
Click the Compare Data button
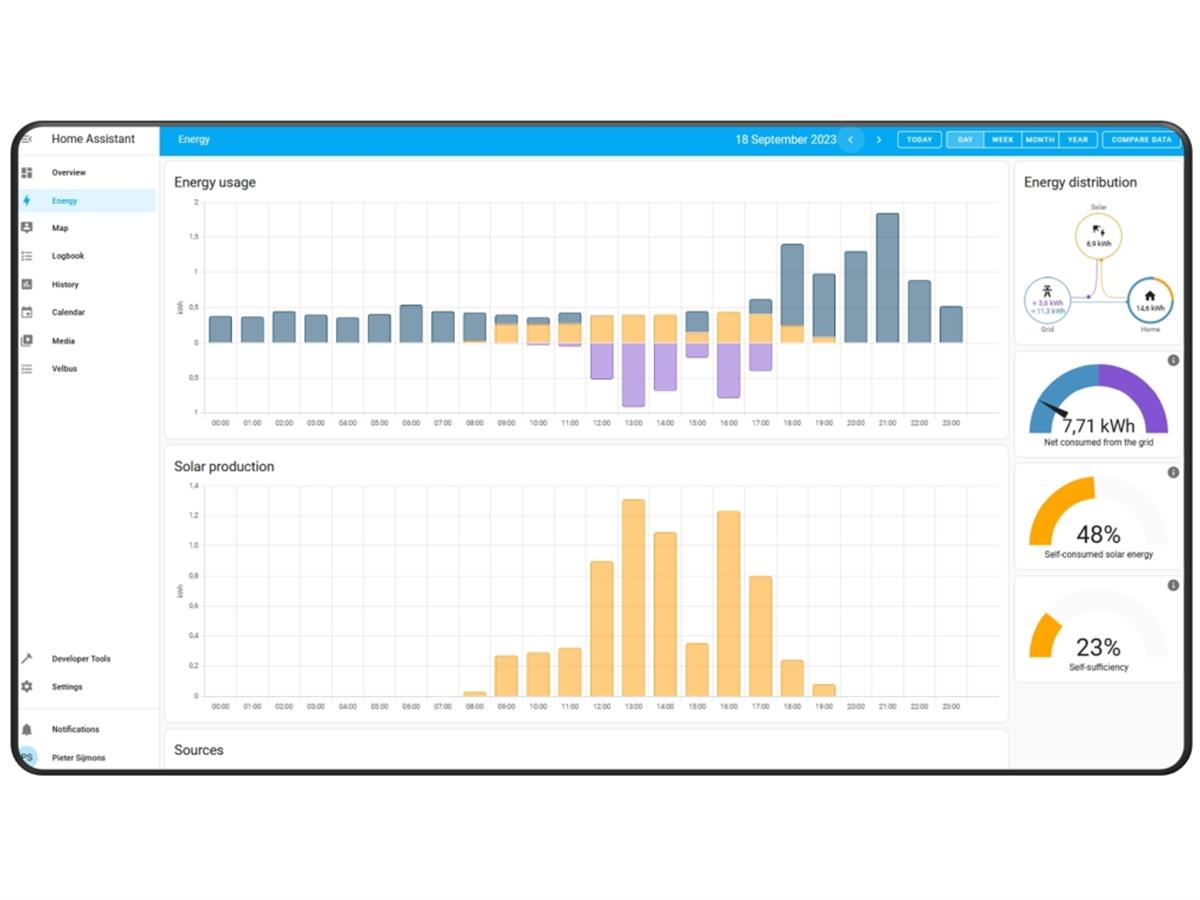click(x=1141, y=140)
